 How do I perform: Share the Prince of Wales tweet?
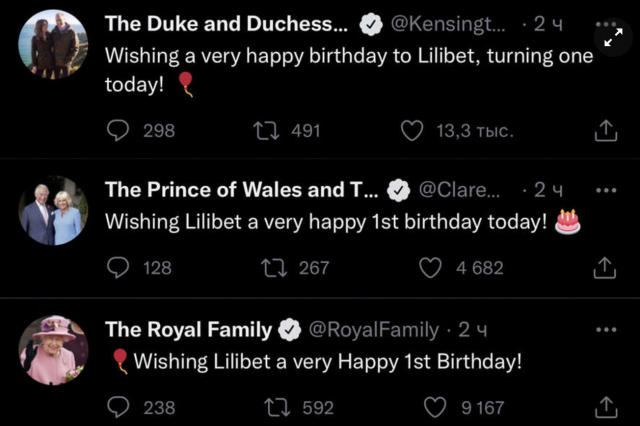(605, 268)
